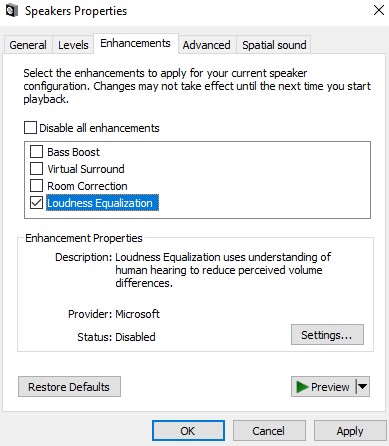The height and width of the screenshot is (446, 389).
Task: Open enhancement Settings button
Action: point(327,335)
